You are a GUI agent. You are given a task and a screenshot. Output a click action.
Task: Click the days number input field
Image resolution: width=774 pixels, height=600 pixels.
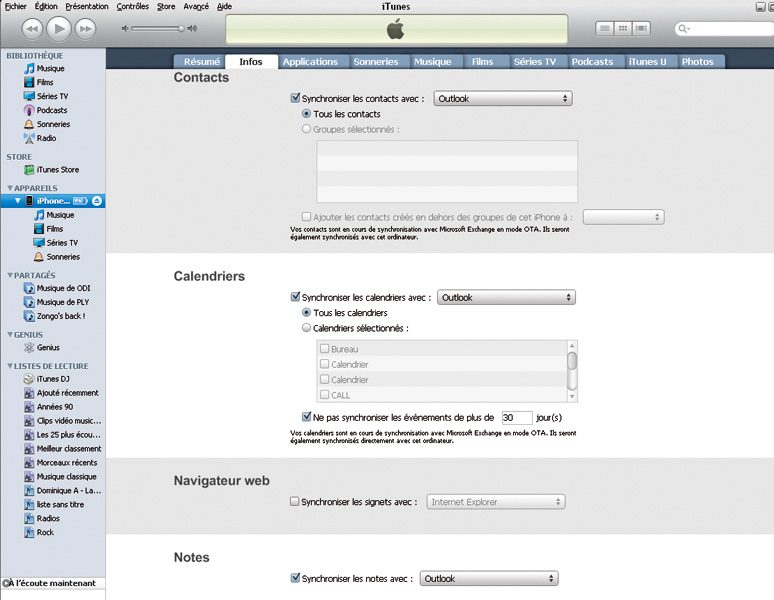pos(515,417)
